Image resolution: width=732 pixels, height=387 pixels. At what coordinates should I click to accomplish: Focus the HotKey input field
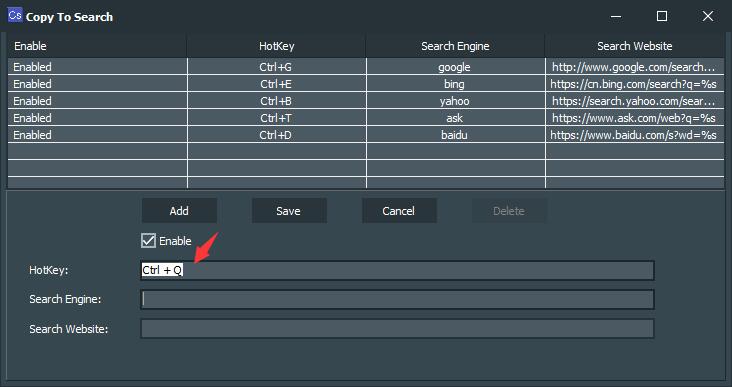click(x=397, y=270)
